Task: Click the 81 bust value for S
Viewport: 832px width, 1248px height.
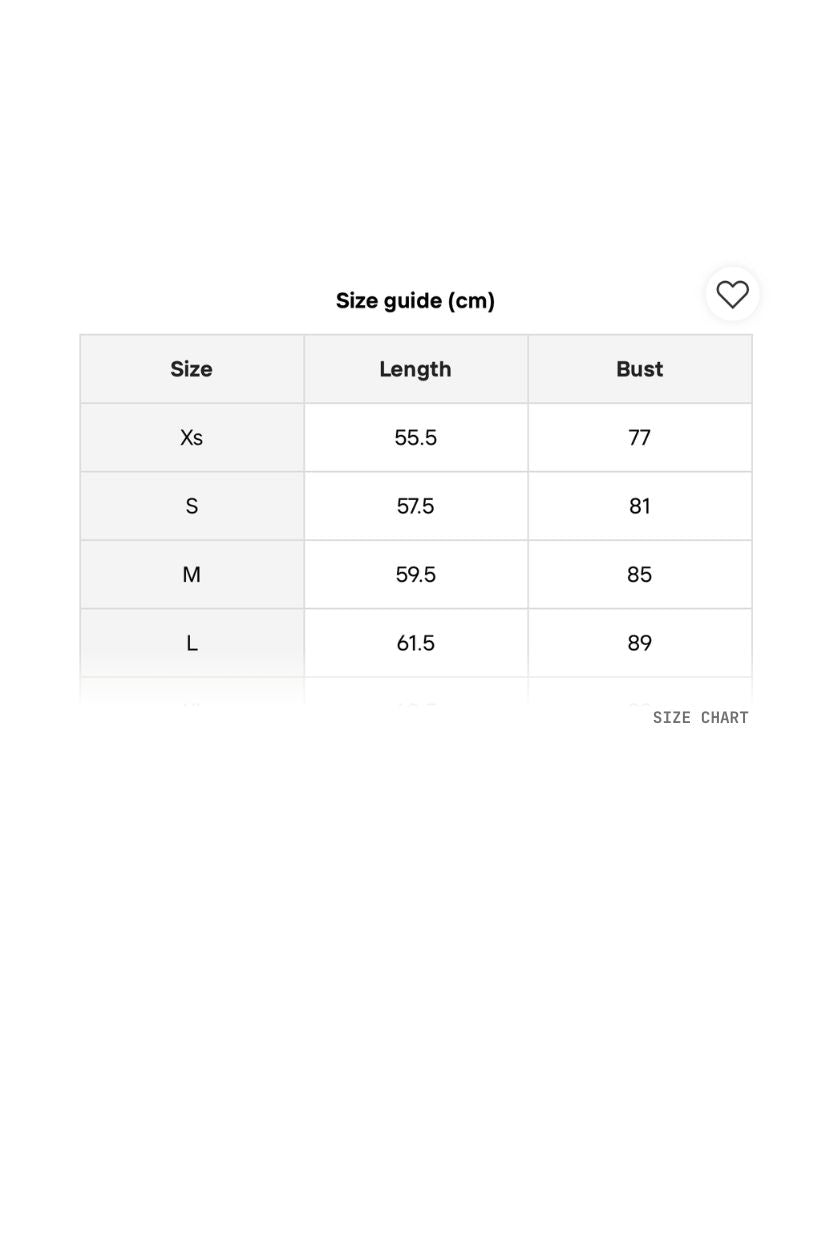Action: click(x=639, y=506)
